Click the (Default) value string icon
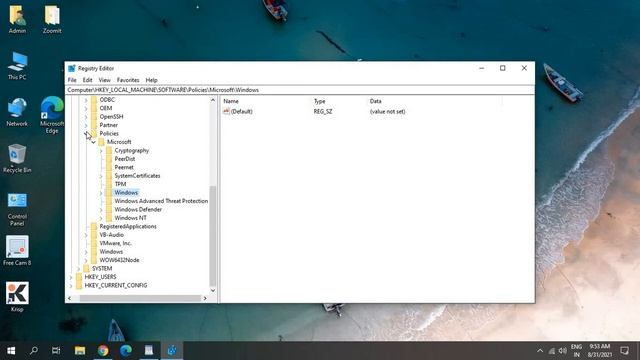Image resolution: width=640 pixels, height=360 pixels. [x=226, y=111]
